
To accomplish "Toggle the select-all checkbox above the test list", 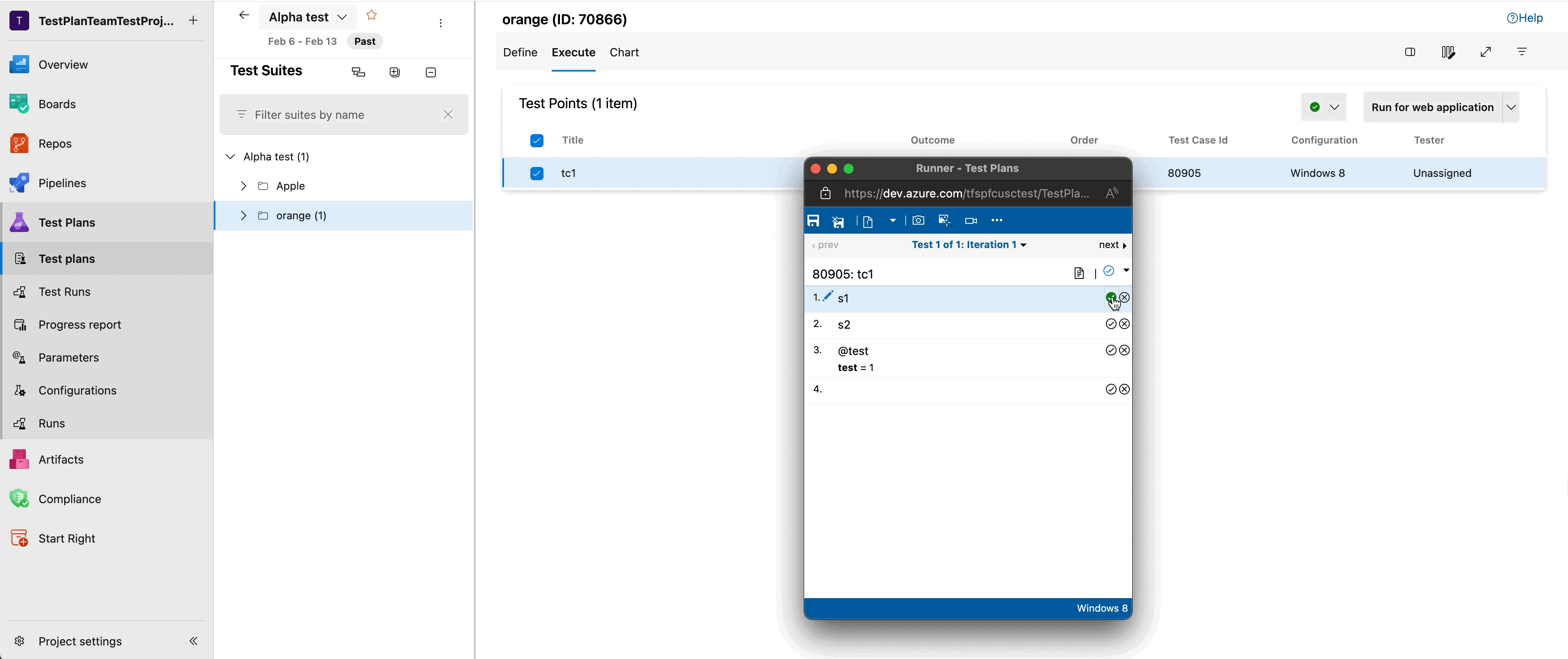I will pos(536,140).
